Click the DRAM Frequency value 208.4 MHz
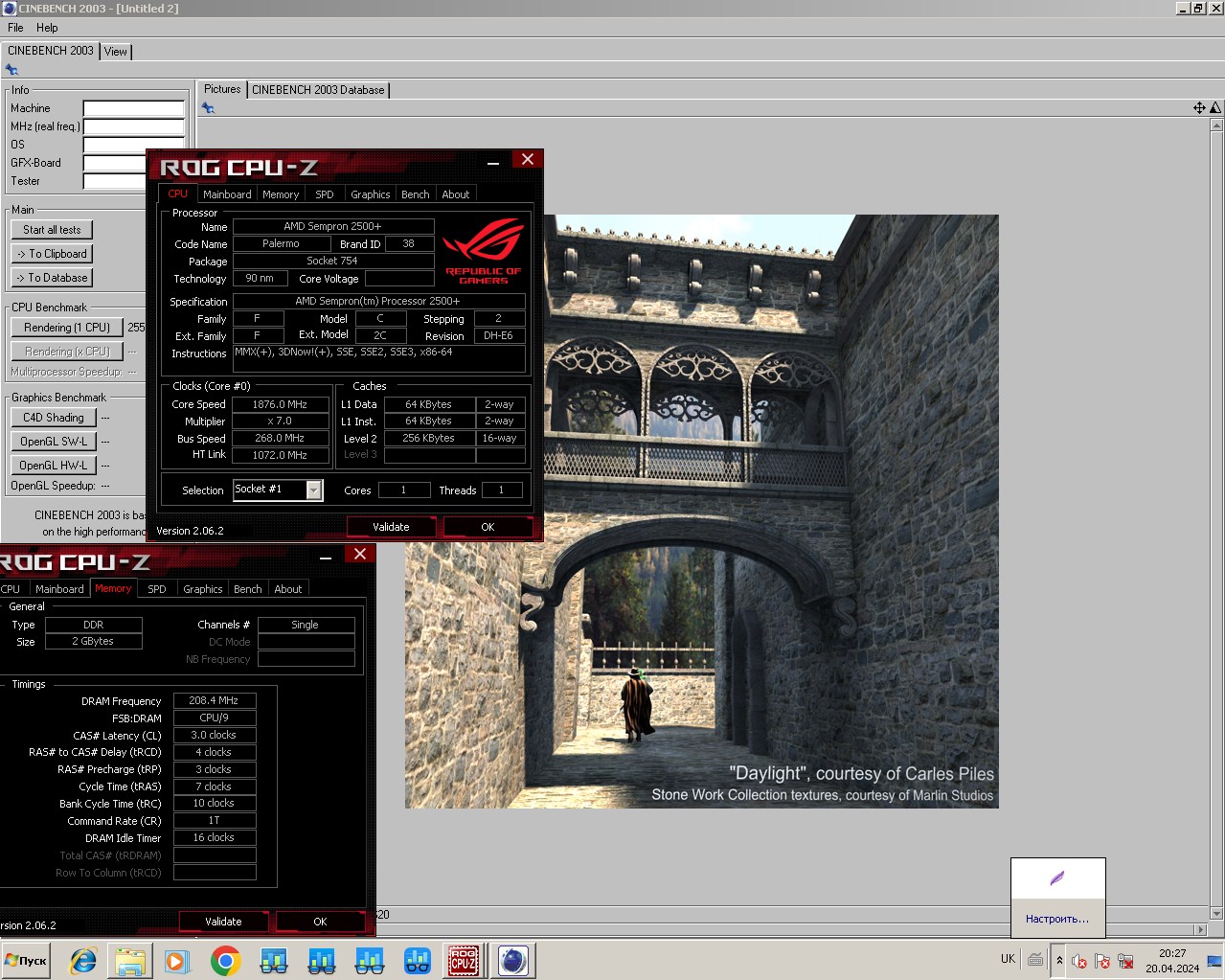The image size is (1225, 980). (214, 700)
